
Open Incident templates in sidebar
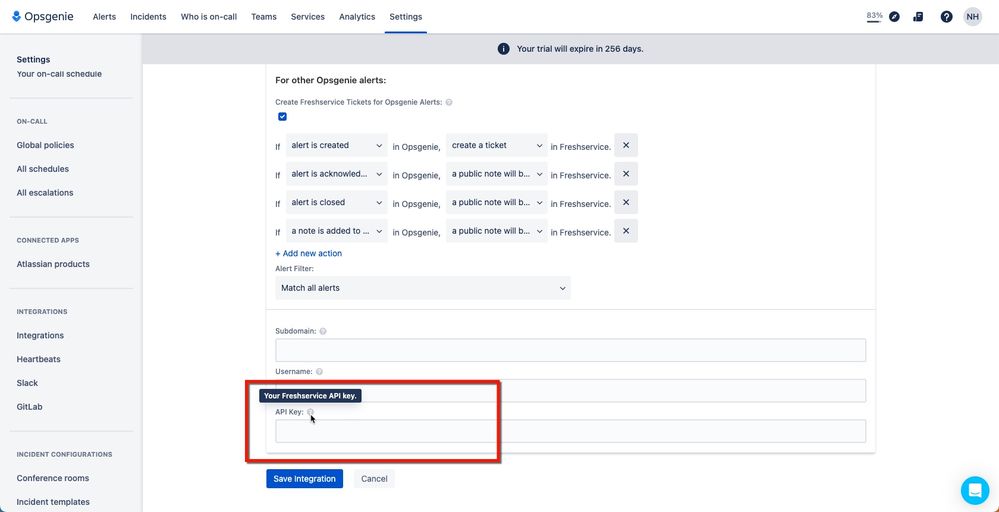tap(53, 502)
